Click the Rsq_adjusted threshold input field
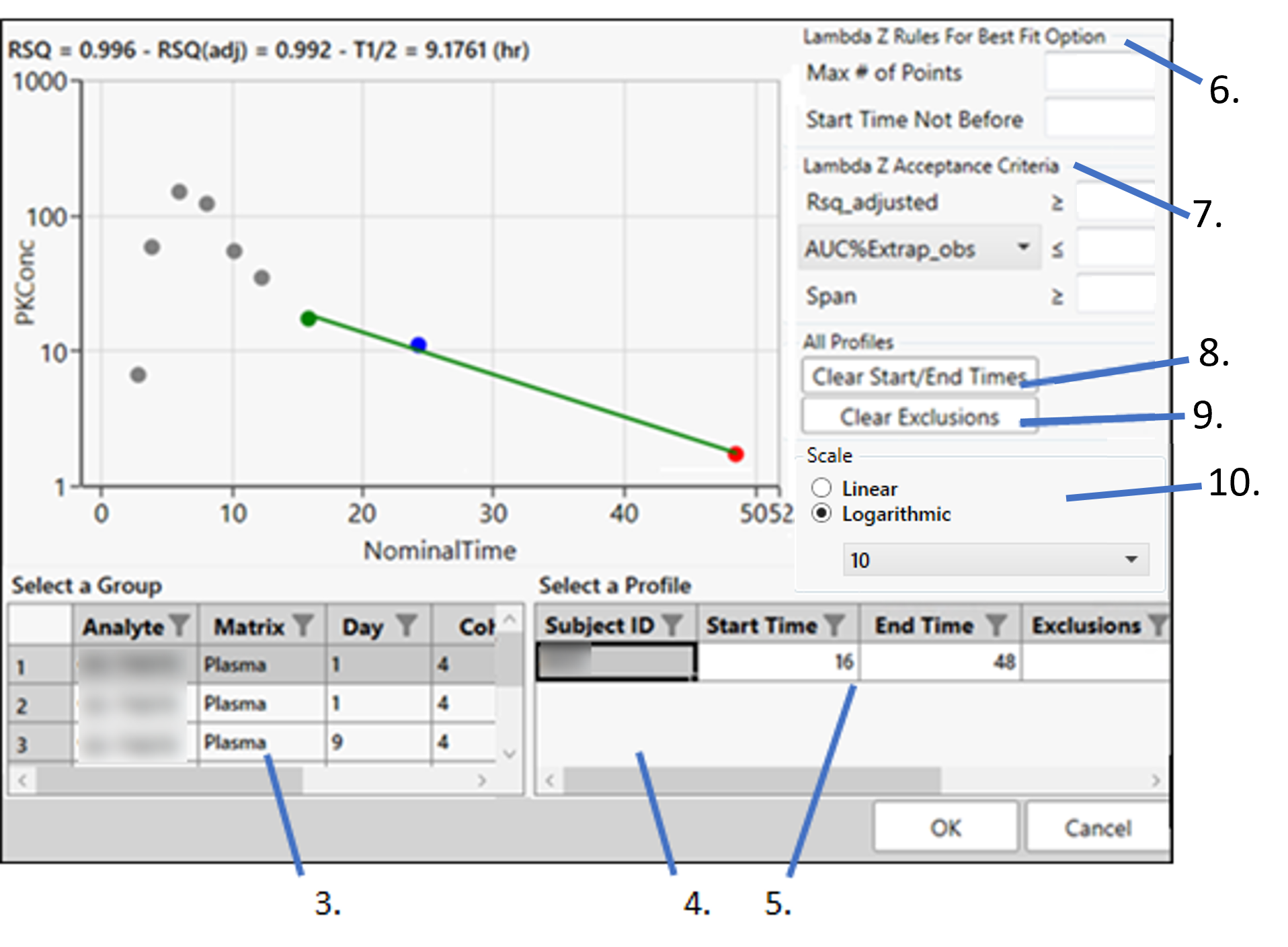 point(1115,202)
